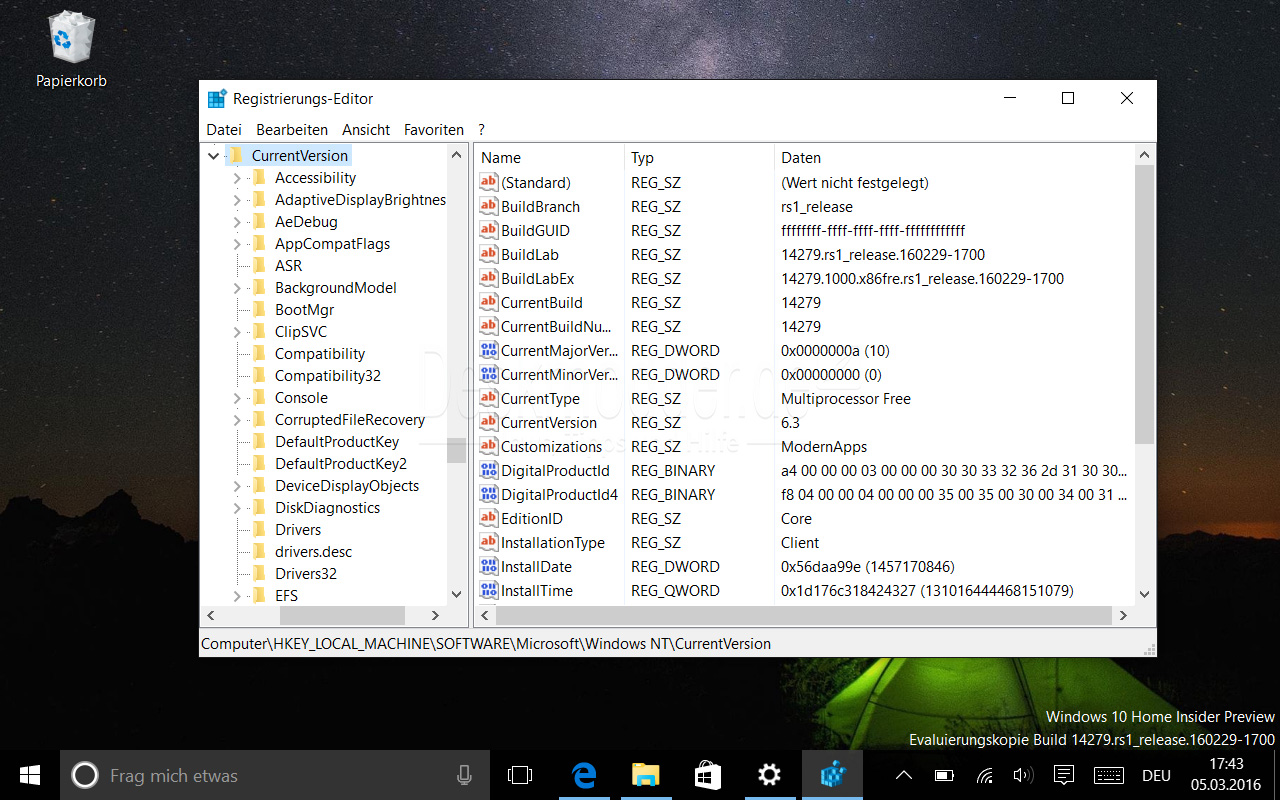Click the BuildLab string value icon

tap(489, 254)
